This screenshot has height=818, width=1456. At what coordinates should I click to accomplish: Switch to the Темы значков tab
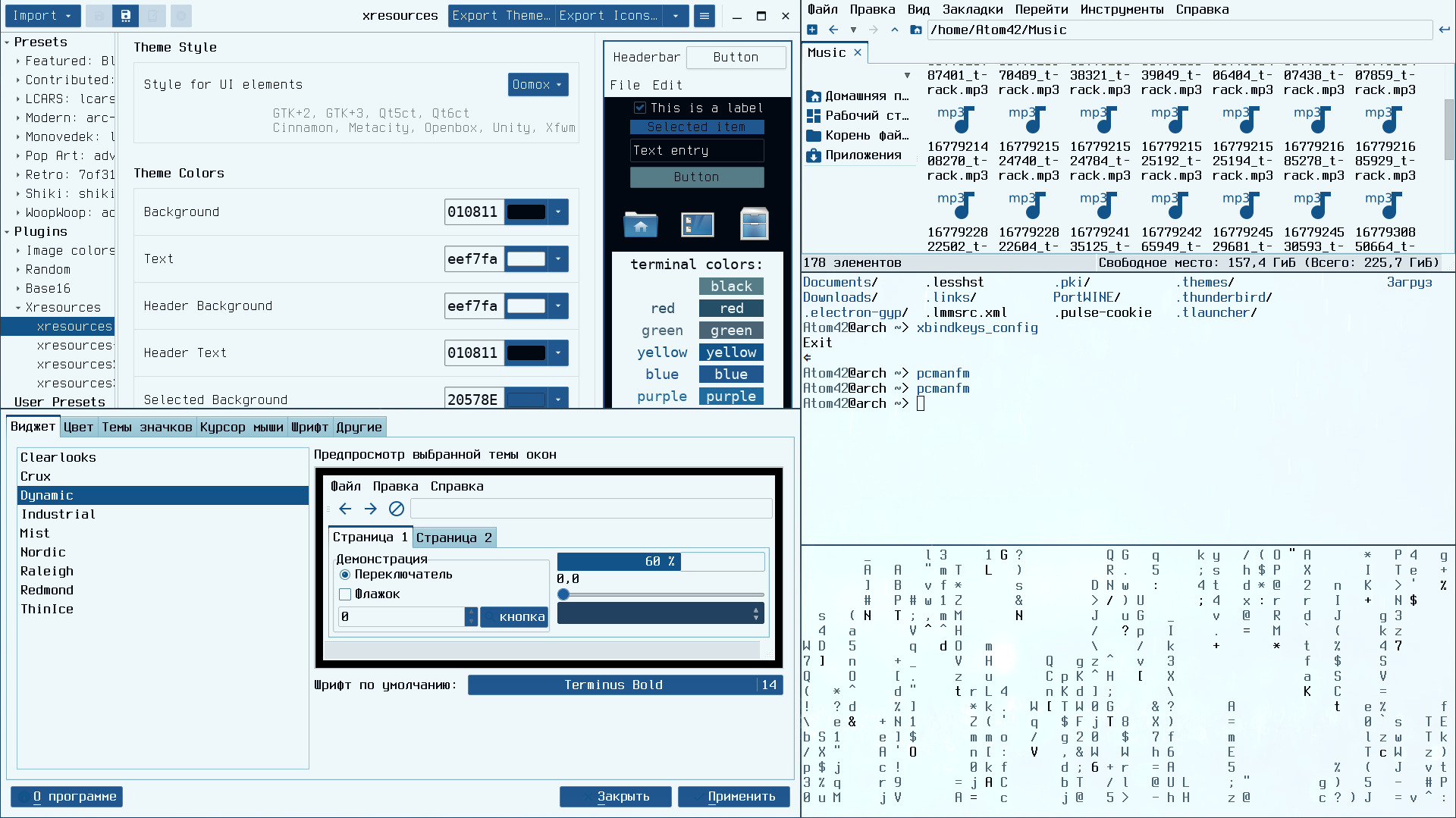tap(147, 428)
